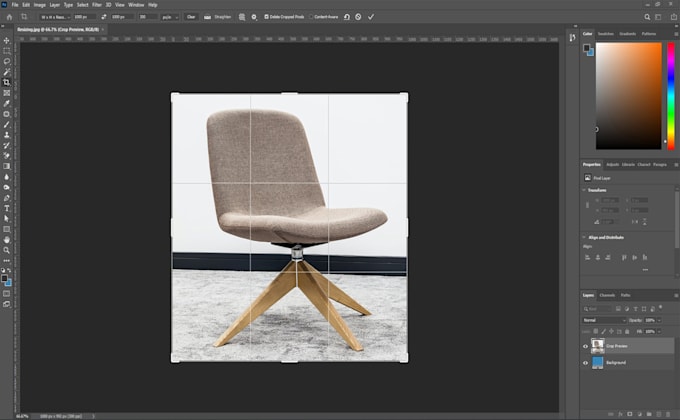Select the Move tool
The width and height of the screenshot is (680, 420).
click(7, 40)
